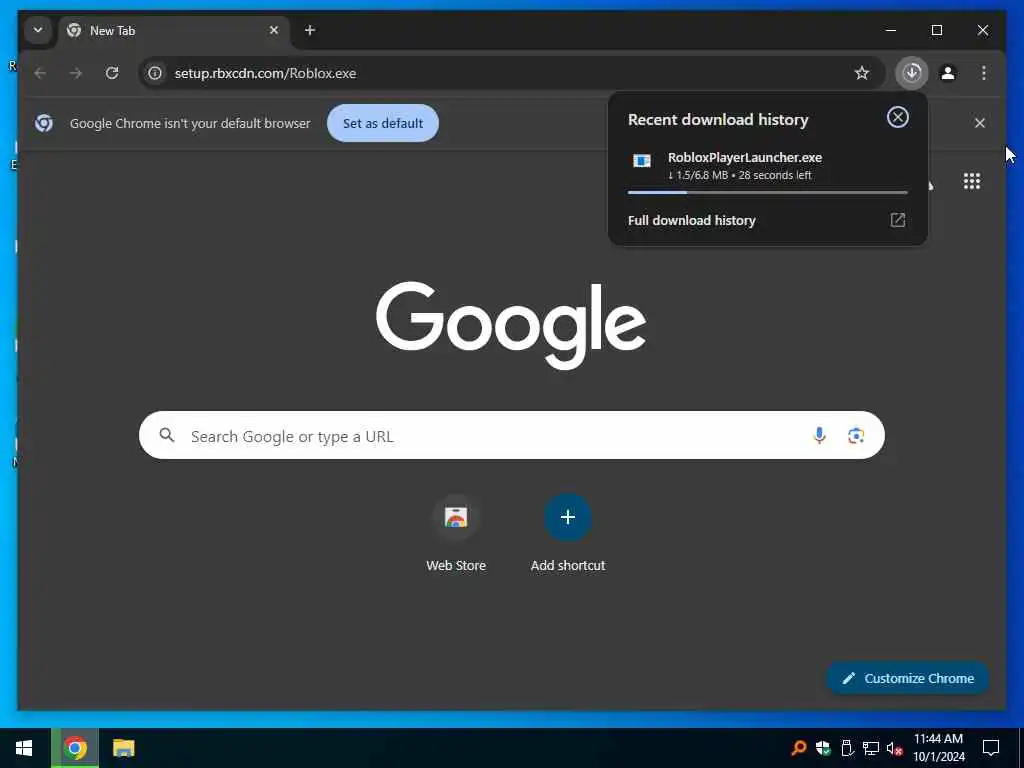This screenshot has height=768, width=1024.
Task: Click the forward navigation arrow
Action: pos(76,73)
